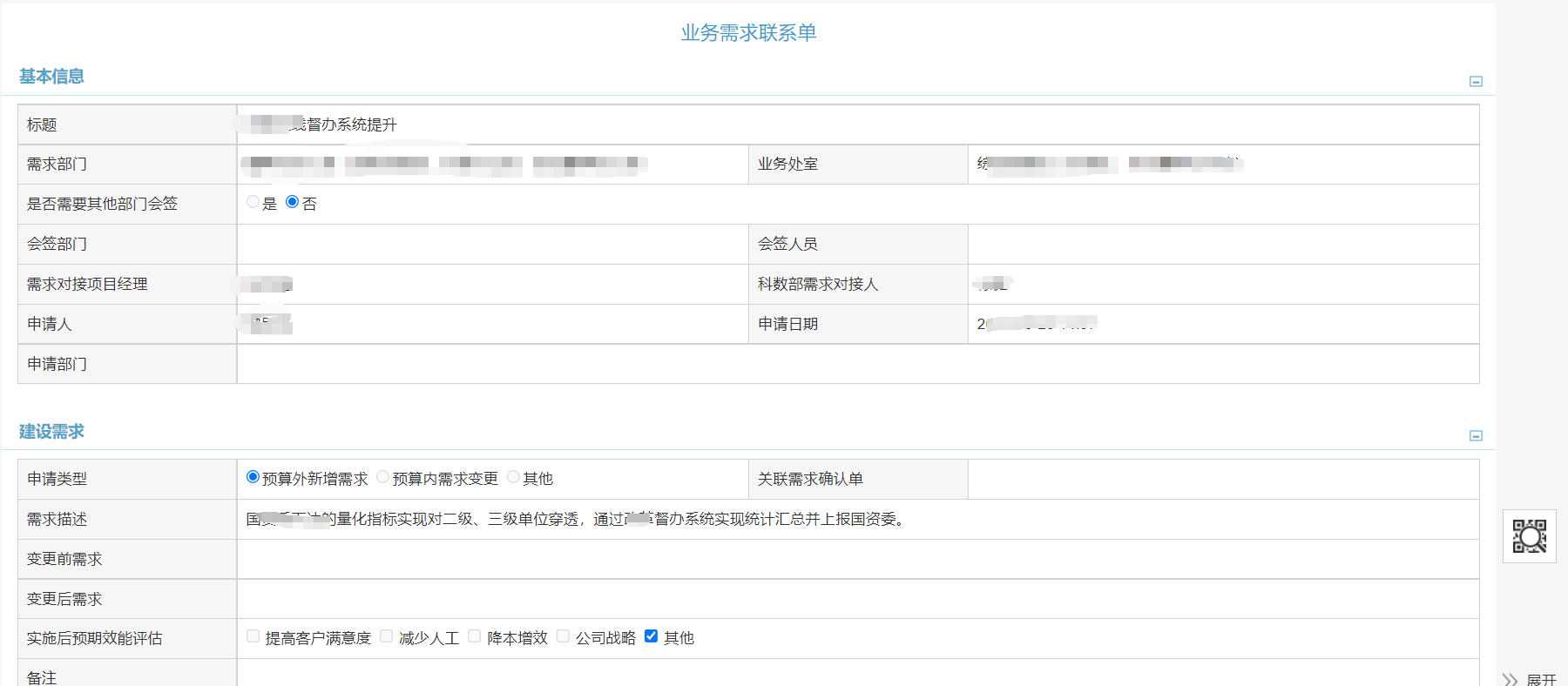This screenshot has width=1568, height=686.
Task: Open the QR code scan icon
Action: pos(1529,536)
